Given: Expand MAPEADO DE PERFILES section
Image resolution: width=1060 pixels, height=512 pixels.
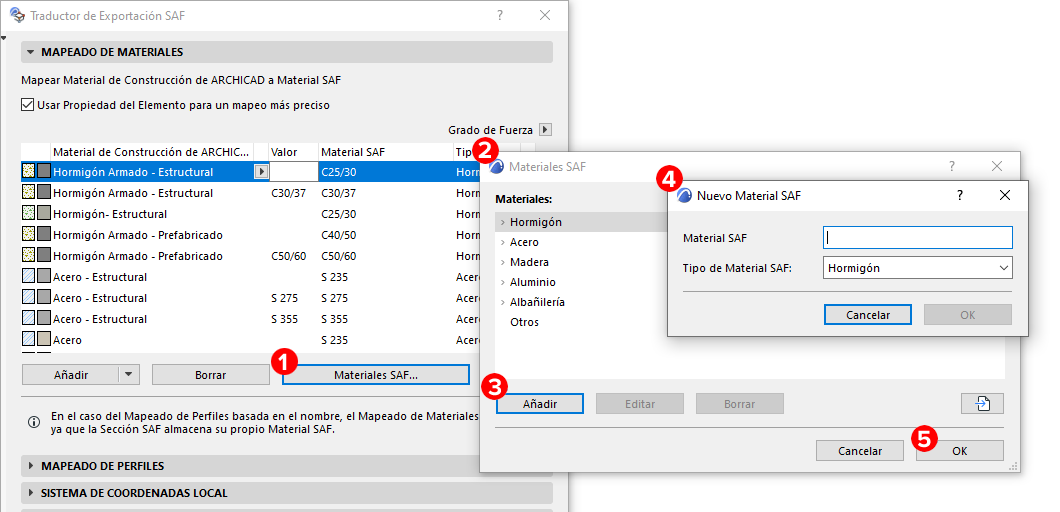Looking at the screenshot, I should [31, 466].
